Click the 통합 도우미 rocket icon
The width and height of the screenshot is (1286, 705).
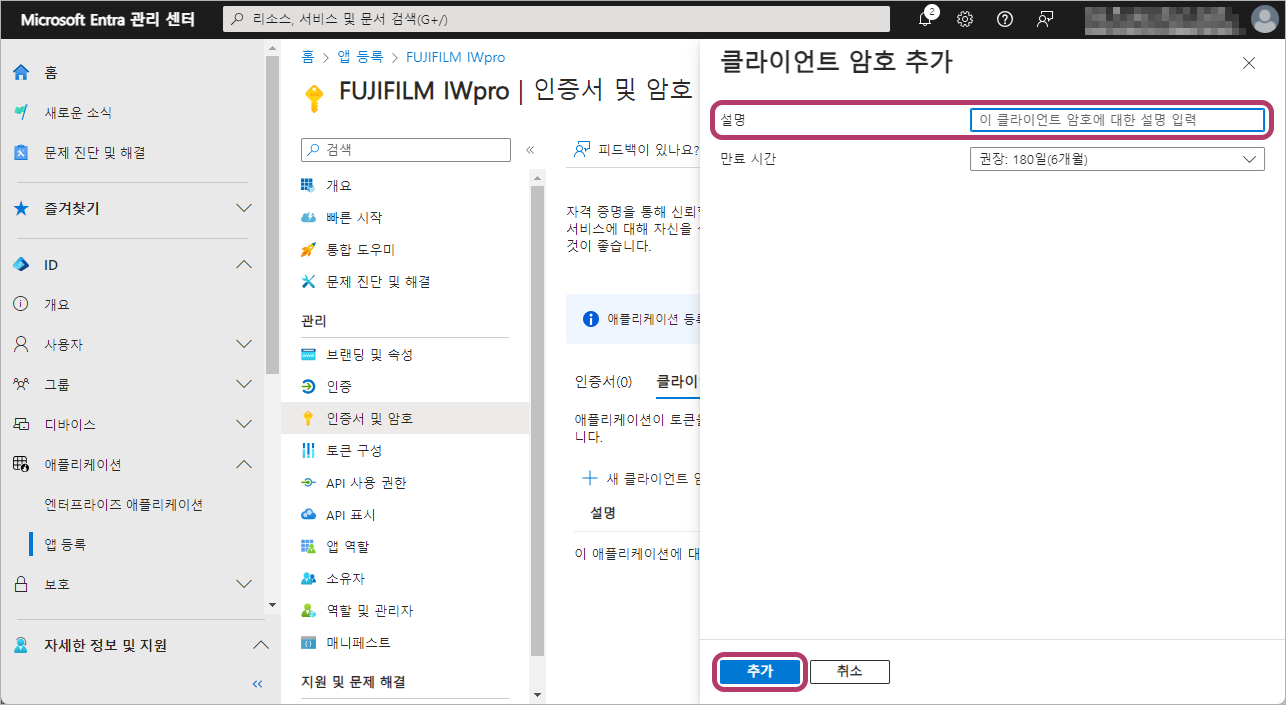pyautogui.click(x=308, y=249)
